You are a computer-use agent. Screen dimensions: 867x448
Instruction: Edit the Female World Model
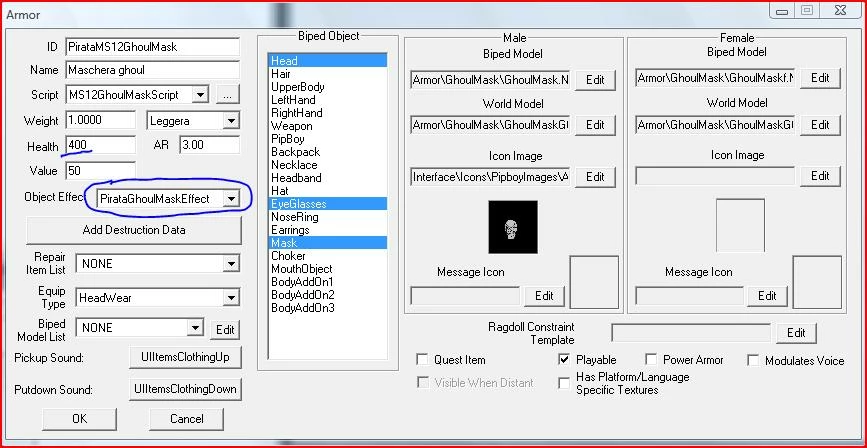tap(820, 125)
